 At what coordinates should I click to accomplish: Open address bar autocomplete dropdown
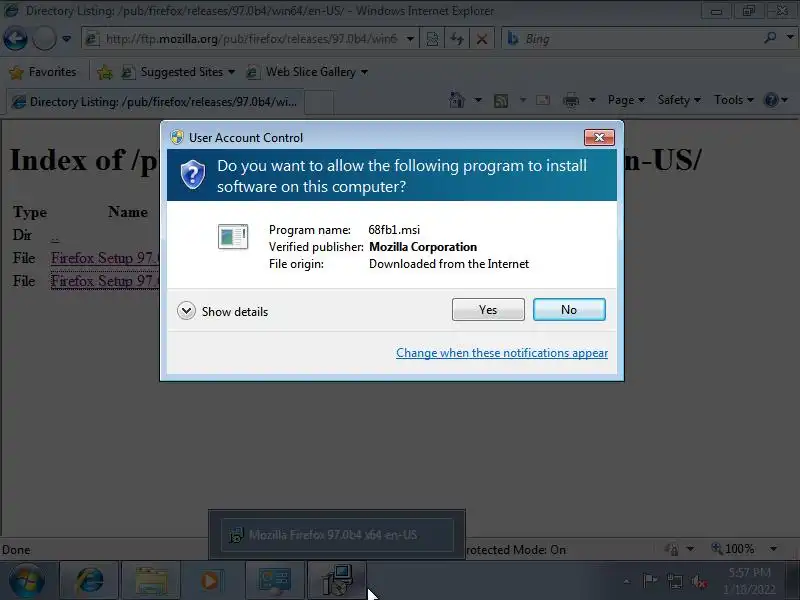point(410,39)
